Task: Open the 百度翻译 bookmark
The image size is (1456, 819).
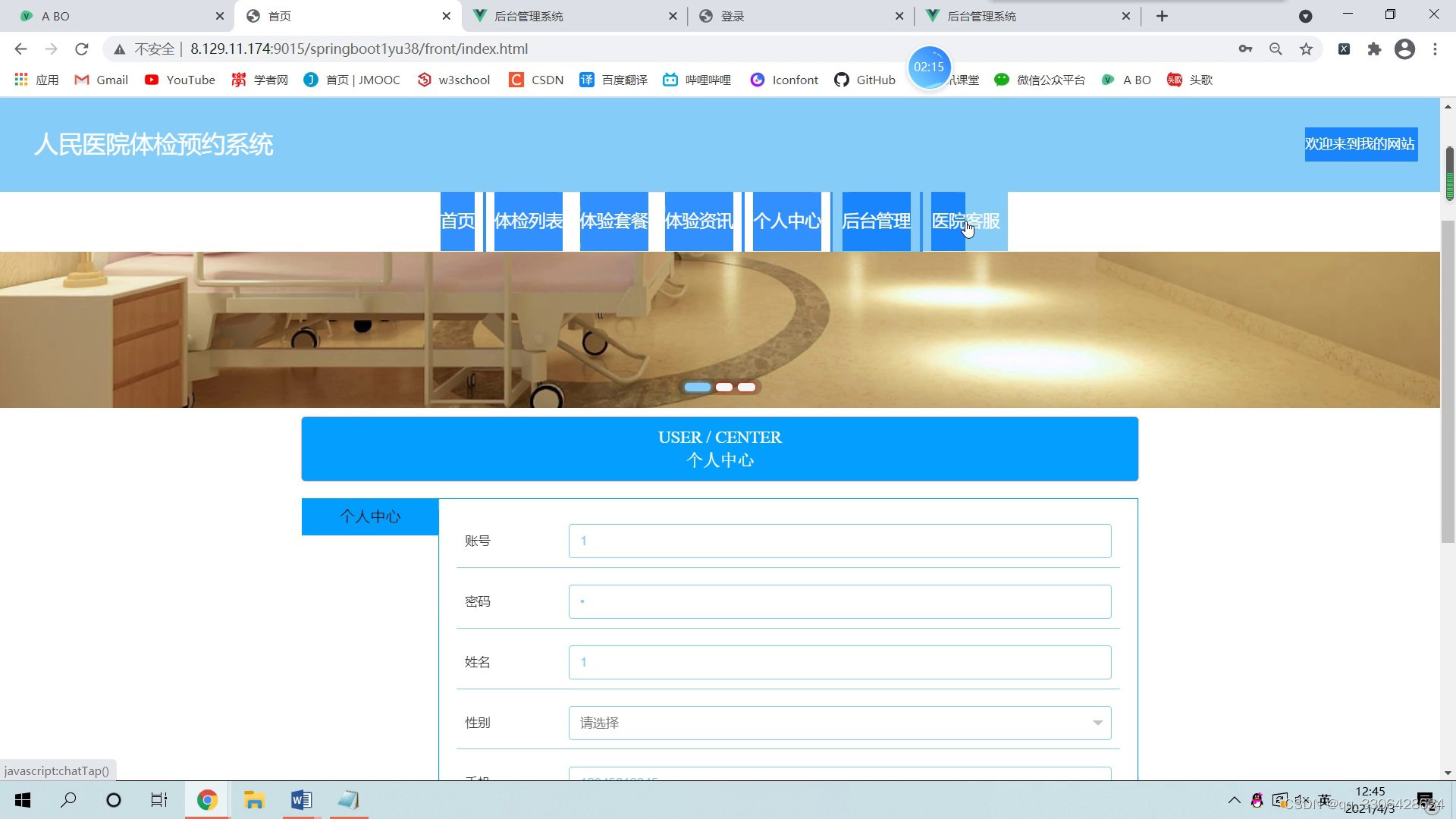Action: [613, 80]
